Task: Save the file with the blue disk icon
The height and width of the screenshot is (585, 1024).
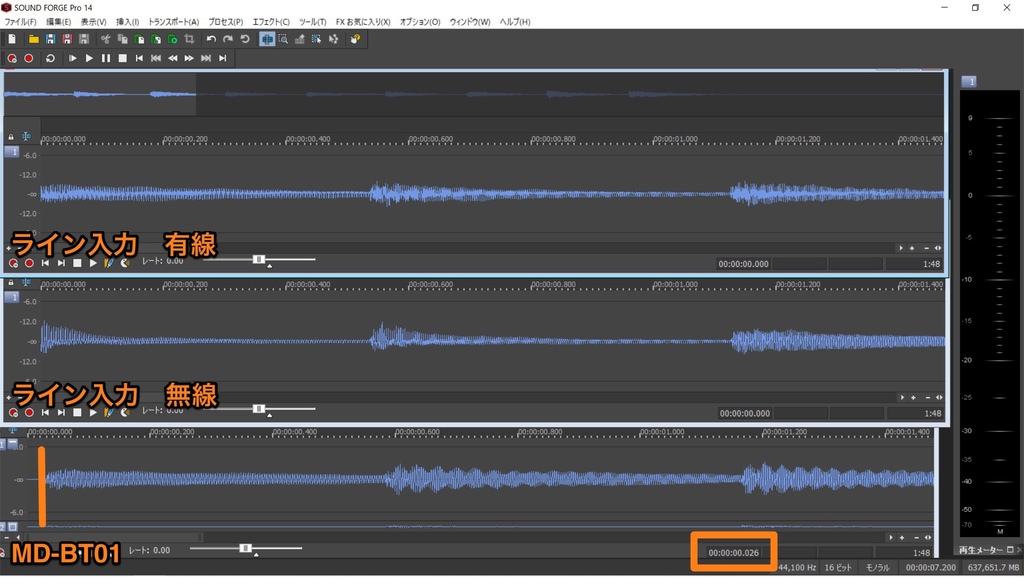Action: coord(50,39)
